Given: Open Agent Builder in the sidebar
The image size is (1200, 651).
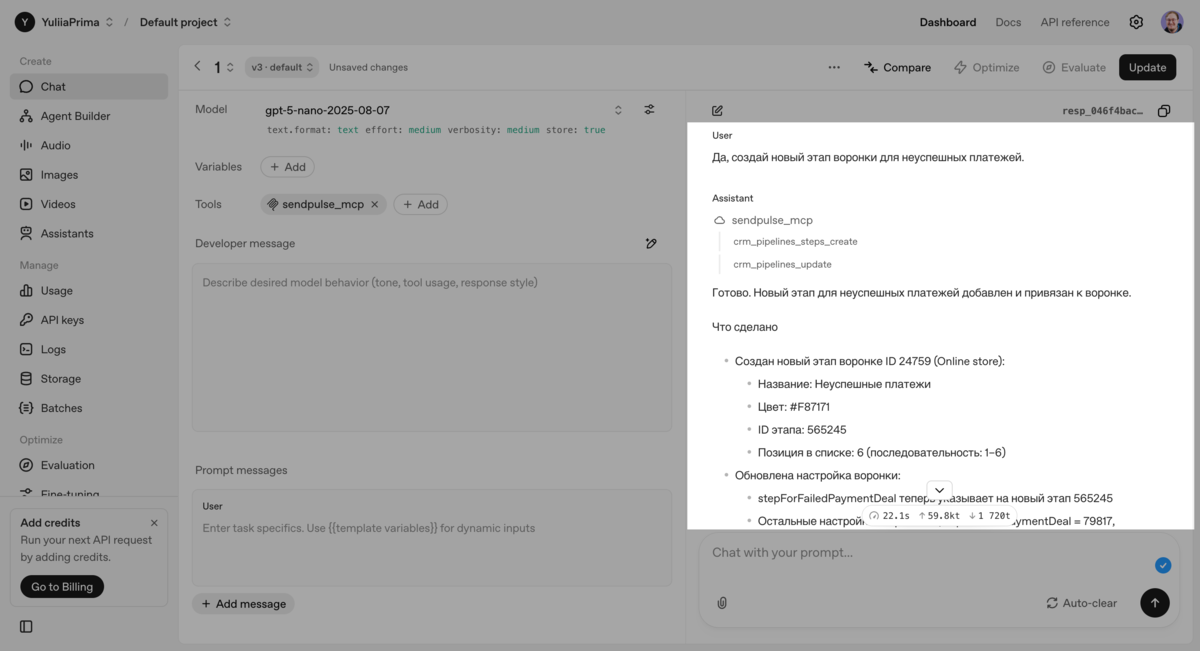Looking at the screenshot, I should click(75, 116).
